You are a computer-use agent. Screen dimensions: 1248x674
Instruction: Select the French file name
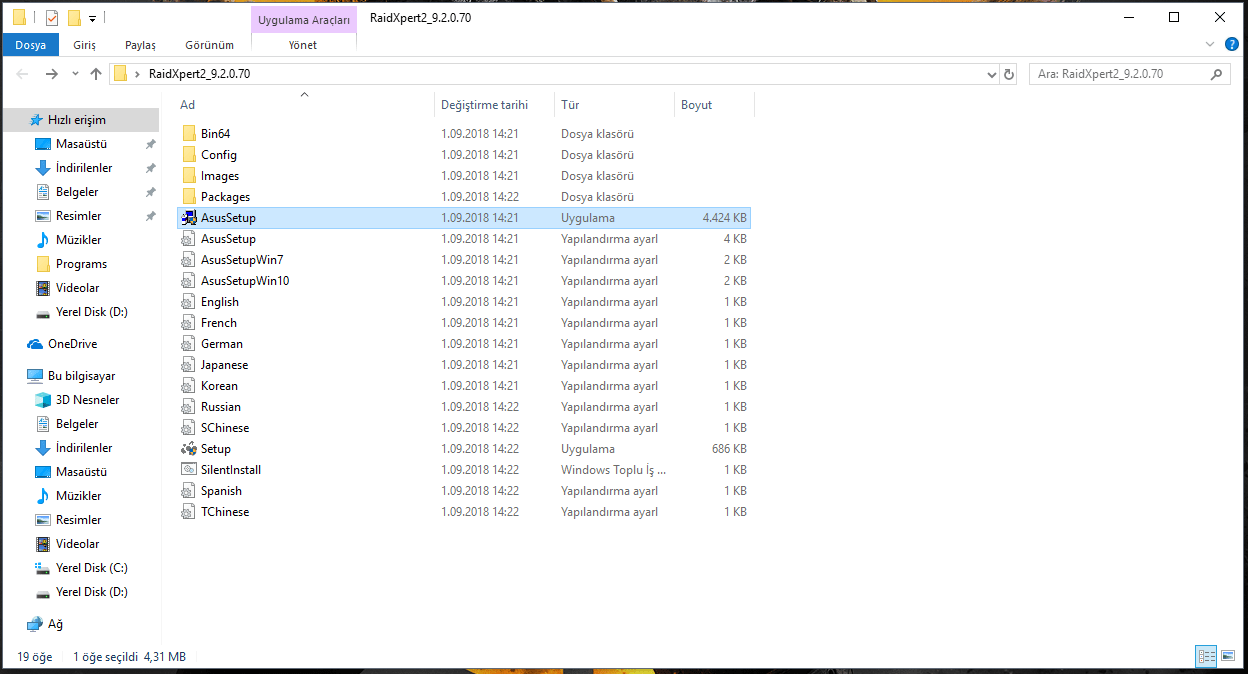pyautogui.click(x=219, y=323)
